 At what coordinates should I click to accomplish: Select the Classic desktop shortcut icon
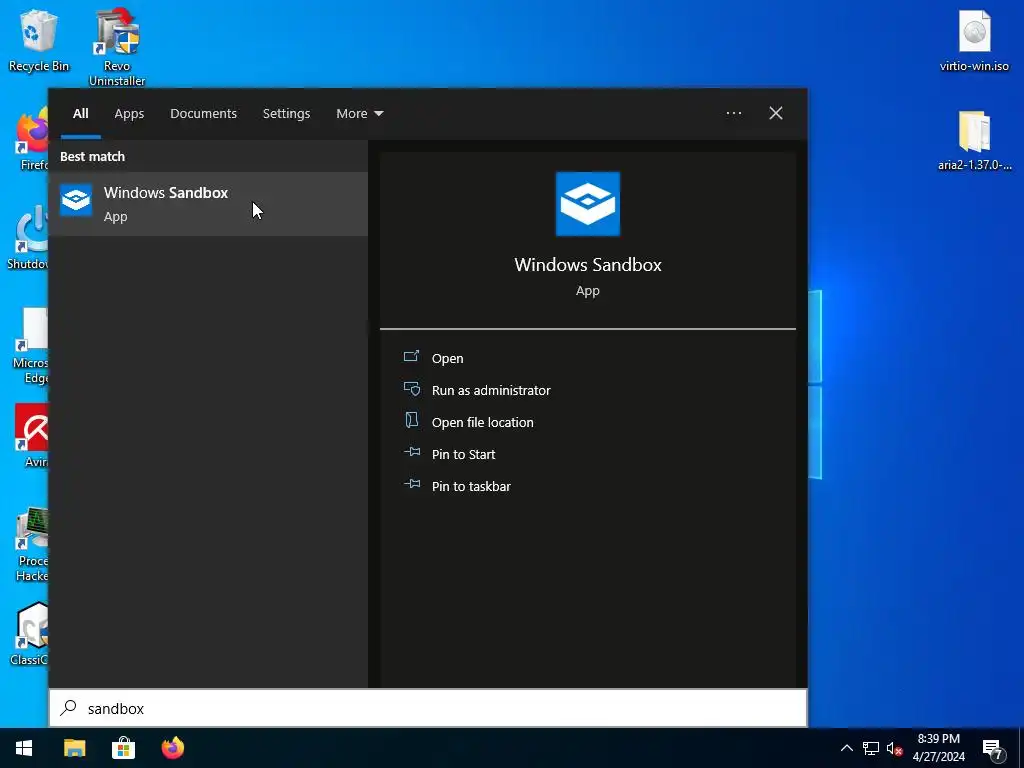pos(30,633)
